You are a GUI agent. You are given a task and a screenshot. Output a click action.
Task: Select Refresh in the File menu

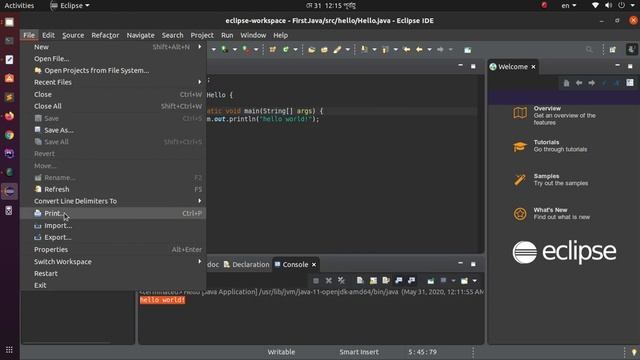pos(113,189)
